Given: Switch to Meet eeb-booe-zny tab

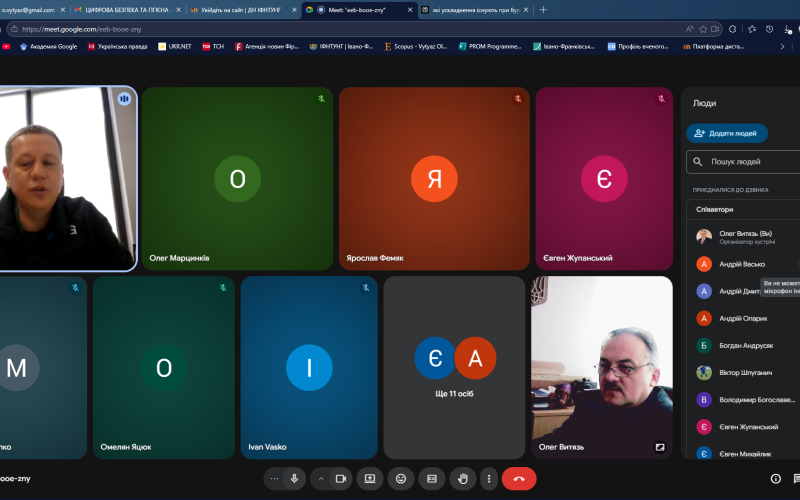Looking at the screenshot, I should pos(359,10).
